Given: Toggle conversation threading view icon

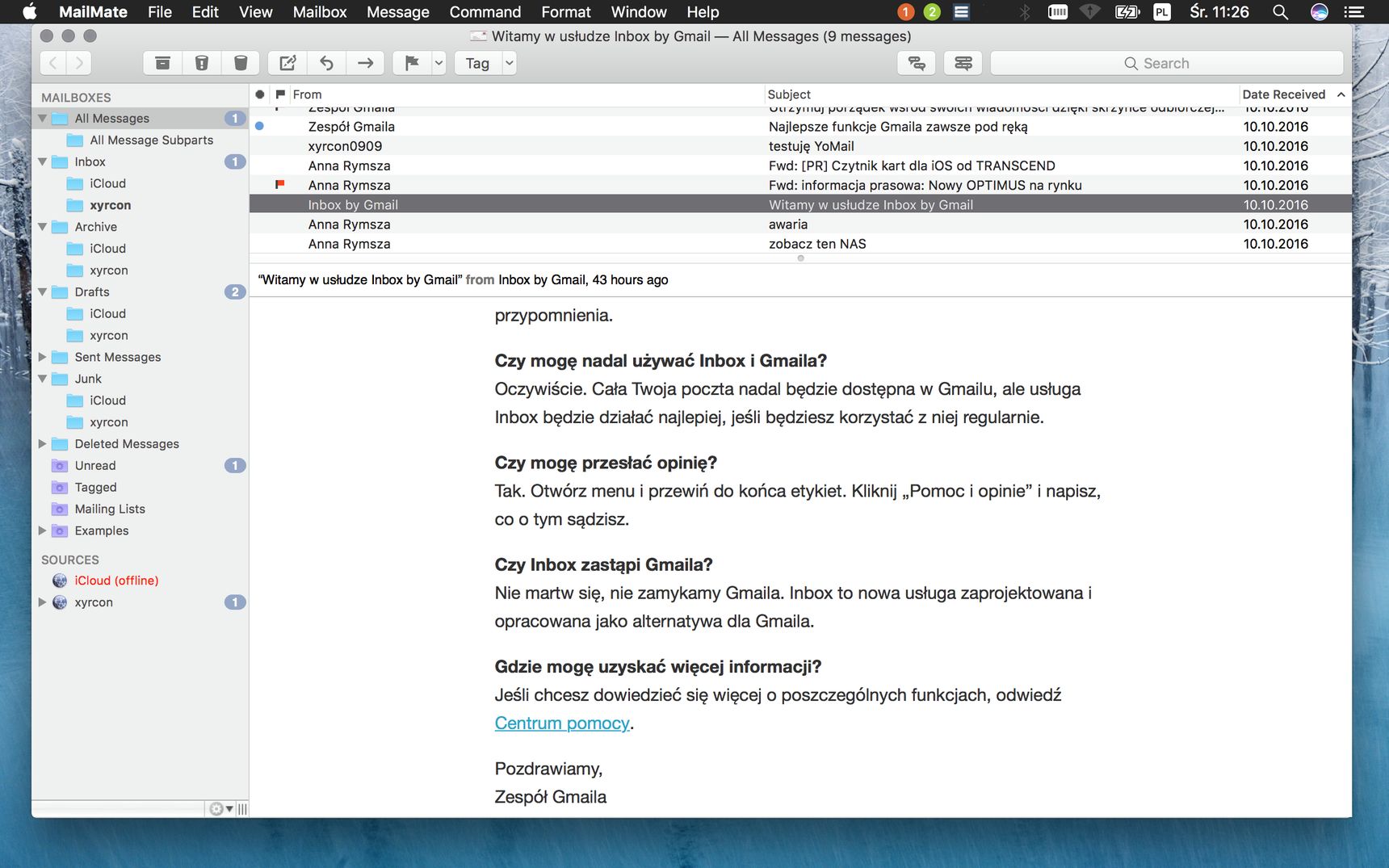Looking at the screenshot, I should coord(917,63).
